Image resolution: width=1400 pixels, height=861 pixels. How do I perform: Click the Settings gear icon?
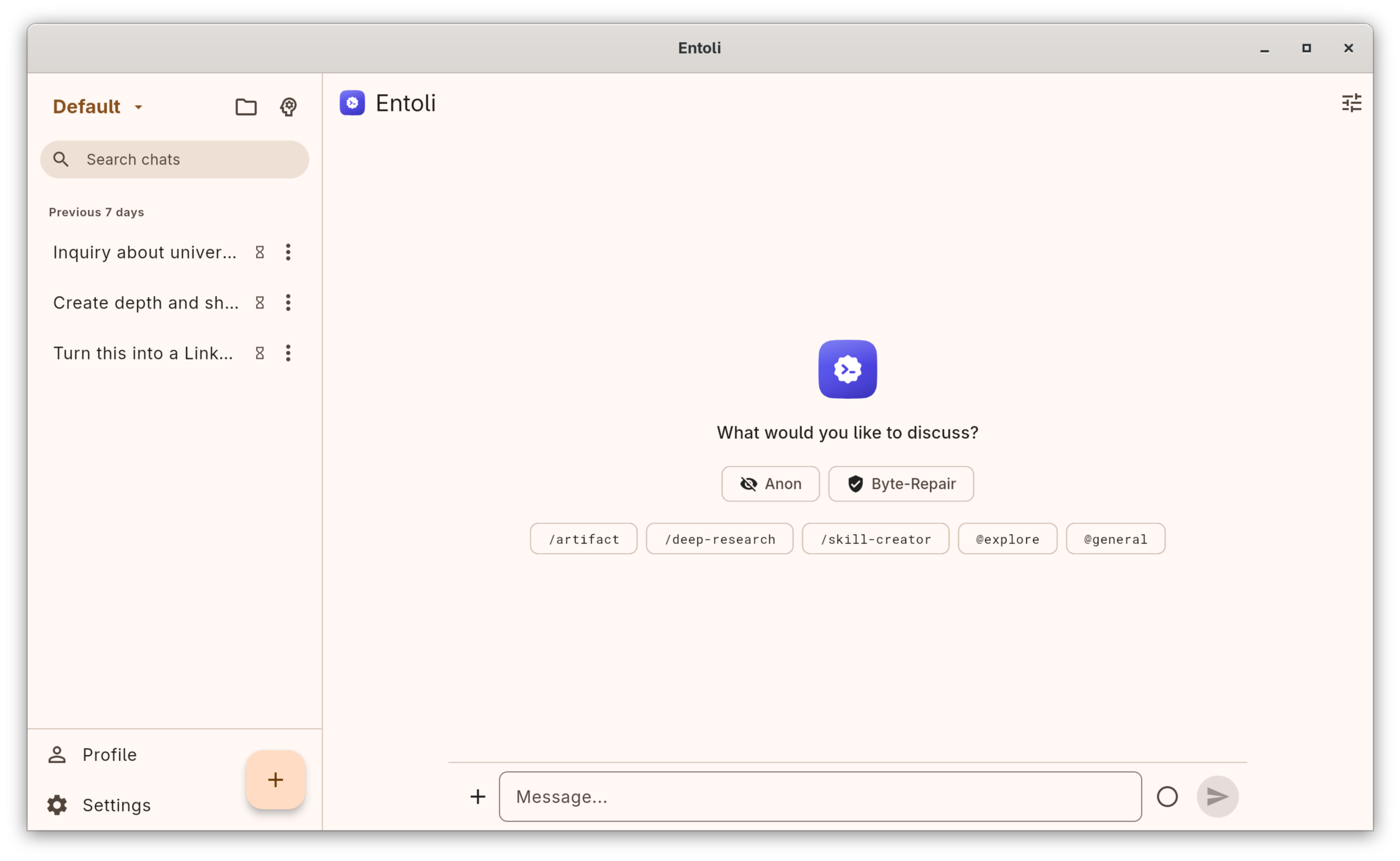[57, 805]
